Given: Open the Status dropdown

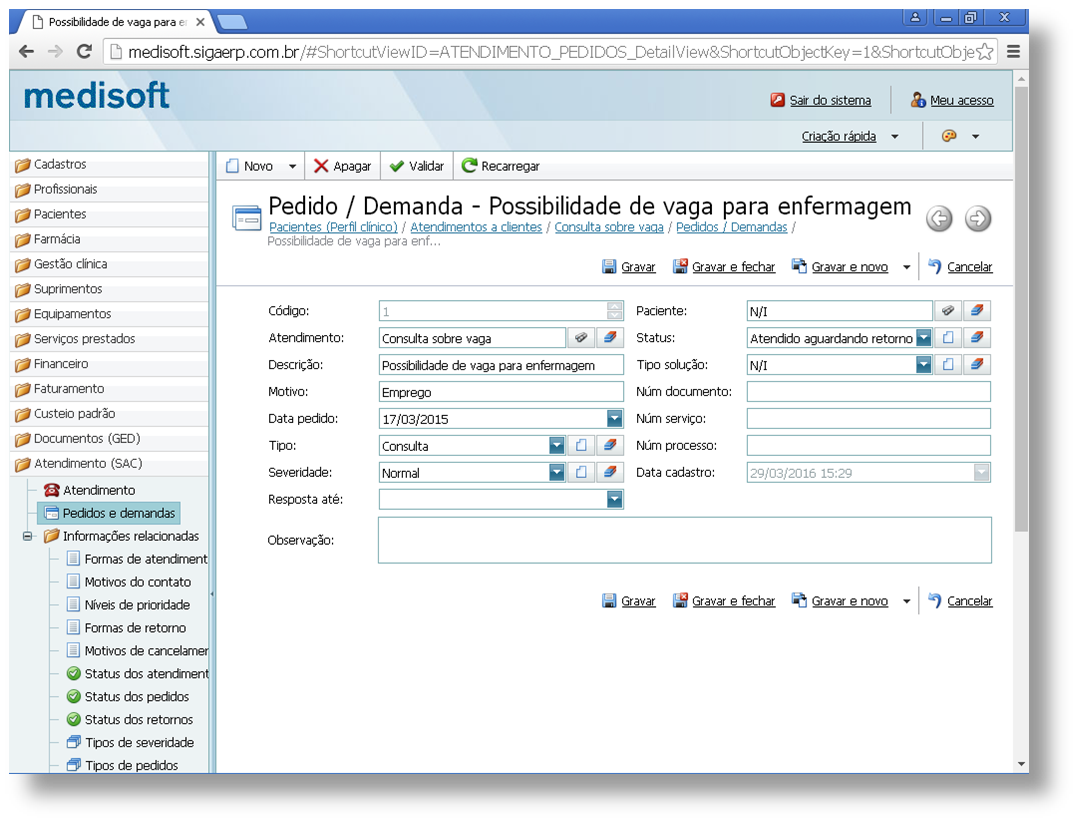Looking at the screenshot, I should tap(923, 338).
